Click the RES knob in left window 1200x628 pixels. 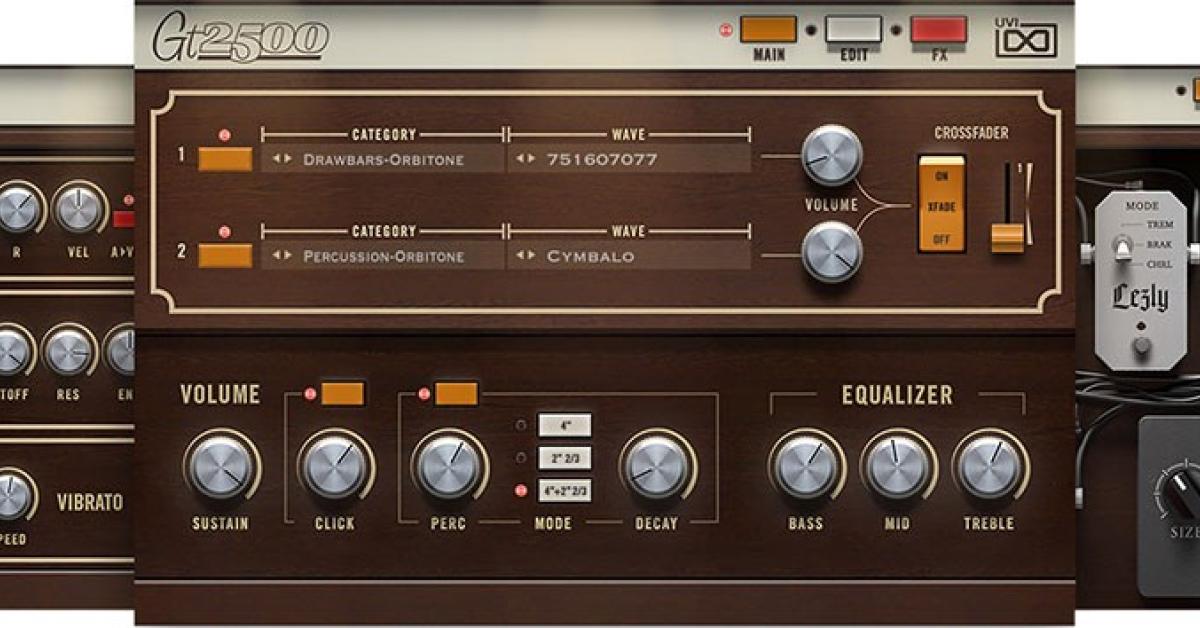68,352
